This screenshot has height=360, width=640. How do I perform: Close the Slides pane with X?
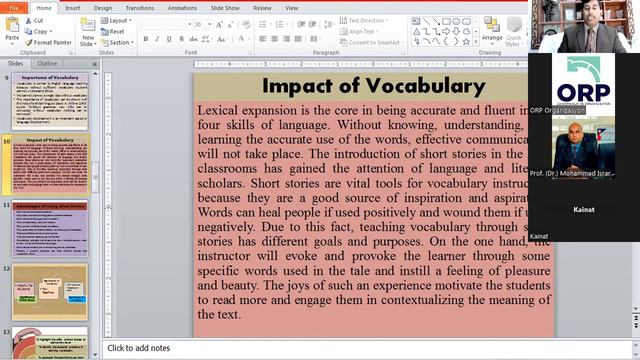point(94,64)
